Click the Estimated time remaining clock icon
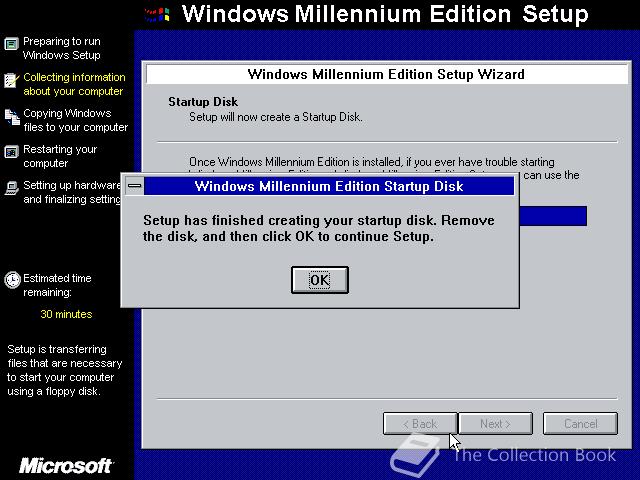 point(12,280)
